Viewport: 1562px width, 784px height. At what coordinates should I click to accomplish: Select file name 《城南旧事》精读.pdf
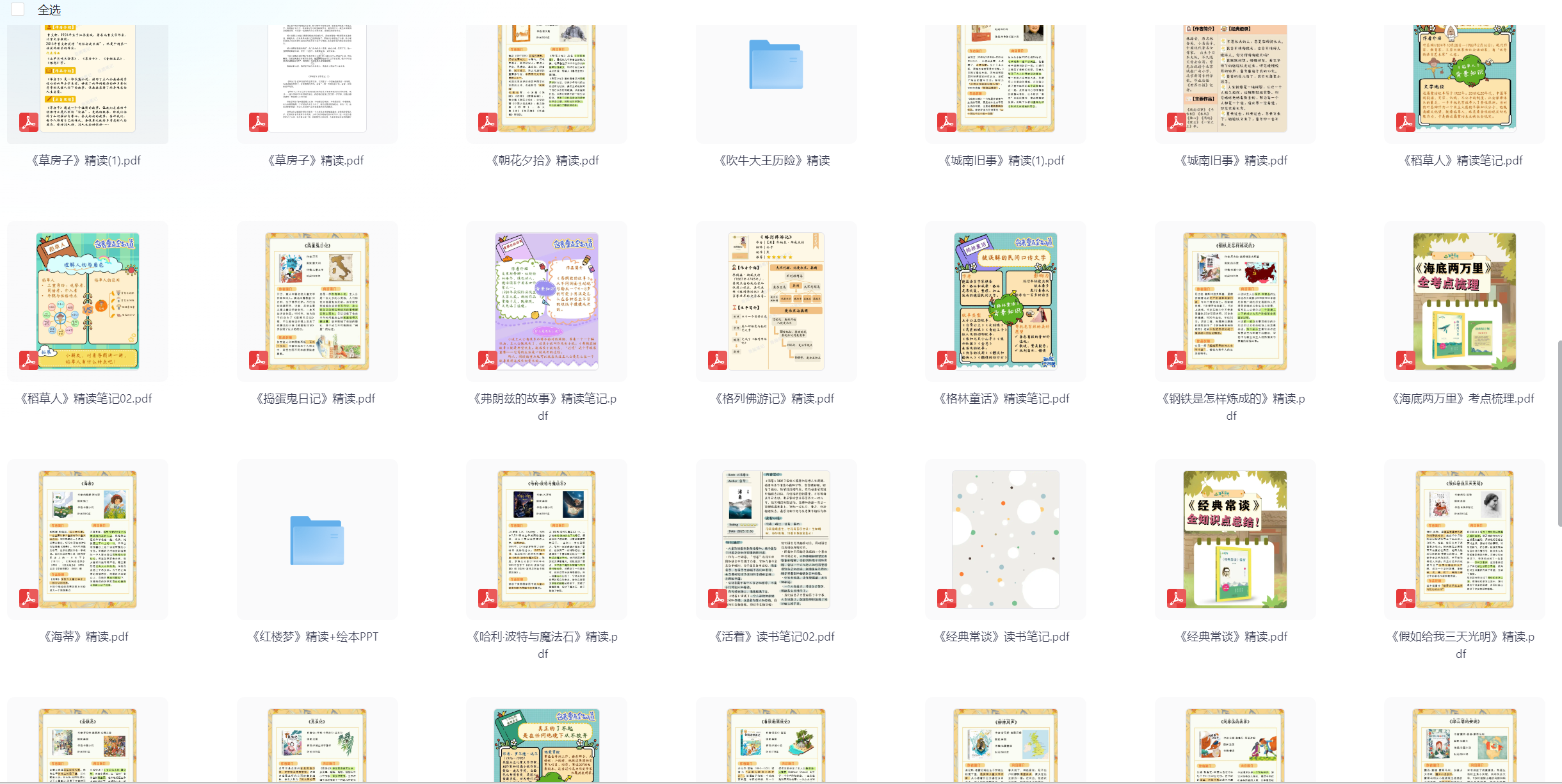click(1234, 161)
